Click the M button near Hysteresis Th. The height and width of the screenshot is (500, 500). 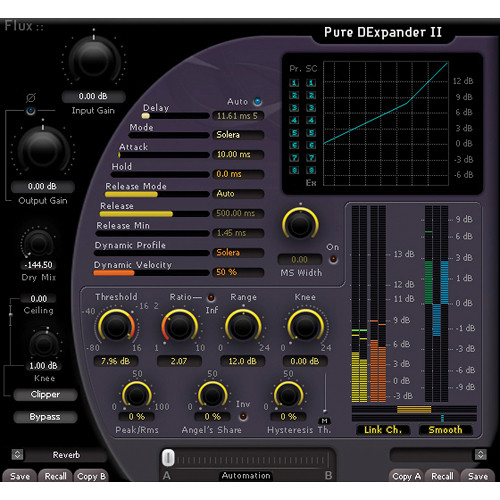click(x=324, y=421)
